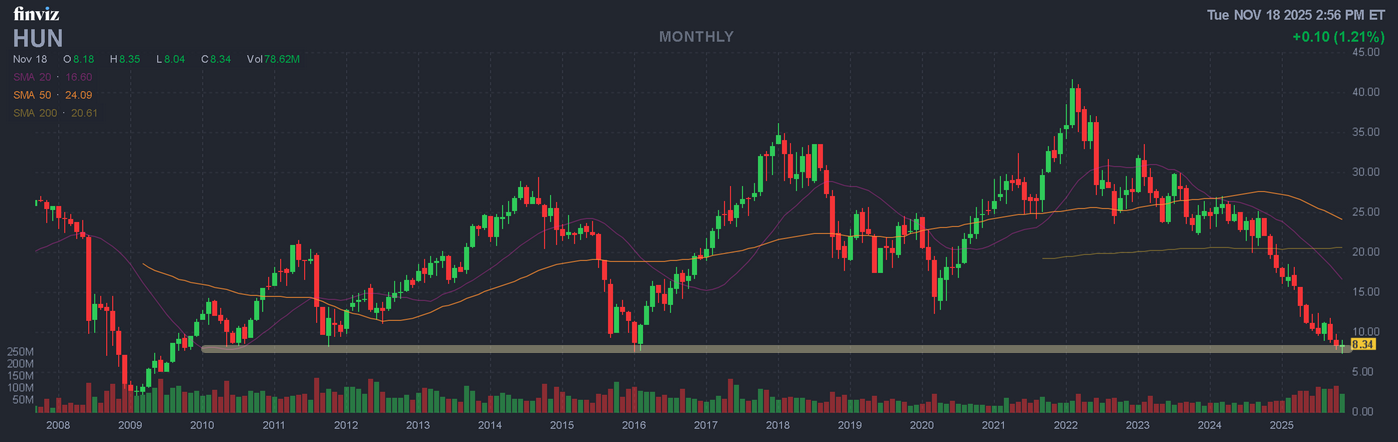Image resolution: width=1398 pixels, height=442 pixels.
Task: Select the 2022 year marker on the timeline
Action: [1065, 426]
